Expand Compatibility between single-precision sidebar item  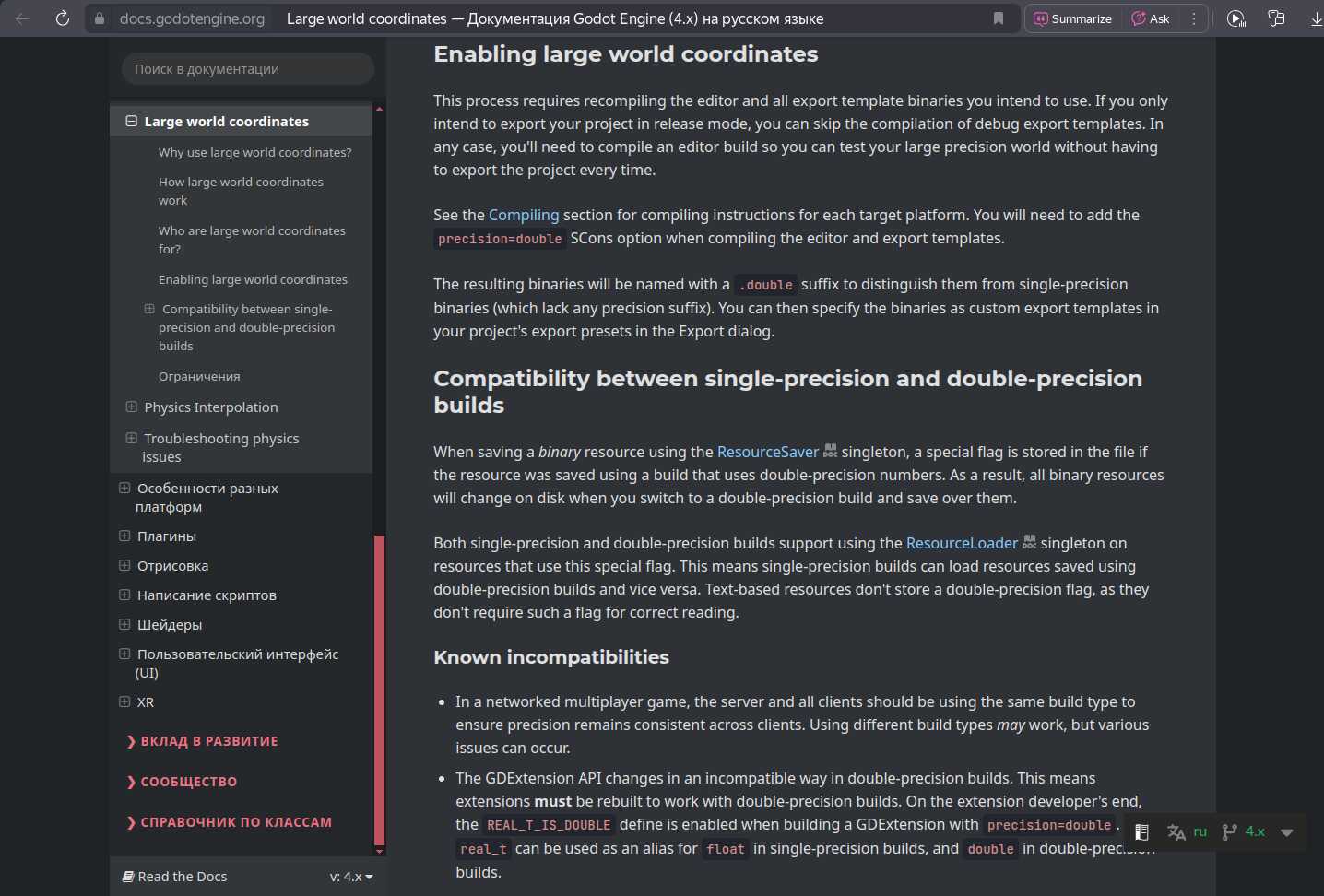[149, 309]
